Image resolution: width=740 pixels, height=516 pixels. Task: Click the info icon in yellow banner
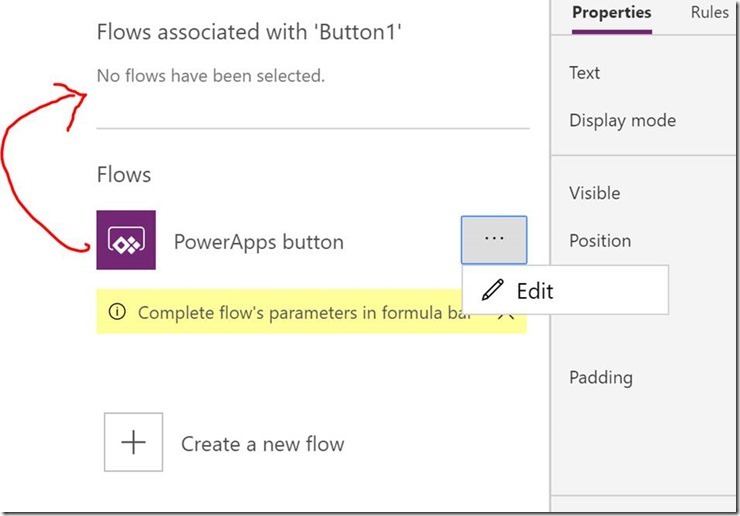pyautogui.click(x=117, y=312)
